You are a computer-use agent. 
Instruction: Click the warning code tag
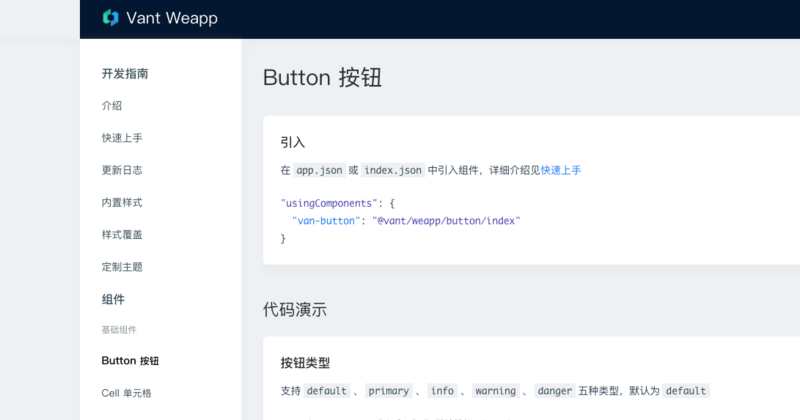495,391
